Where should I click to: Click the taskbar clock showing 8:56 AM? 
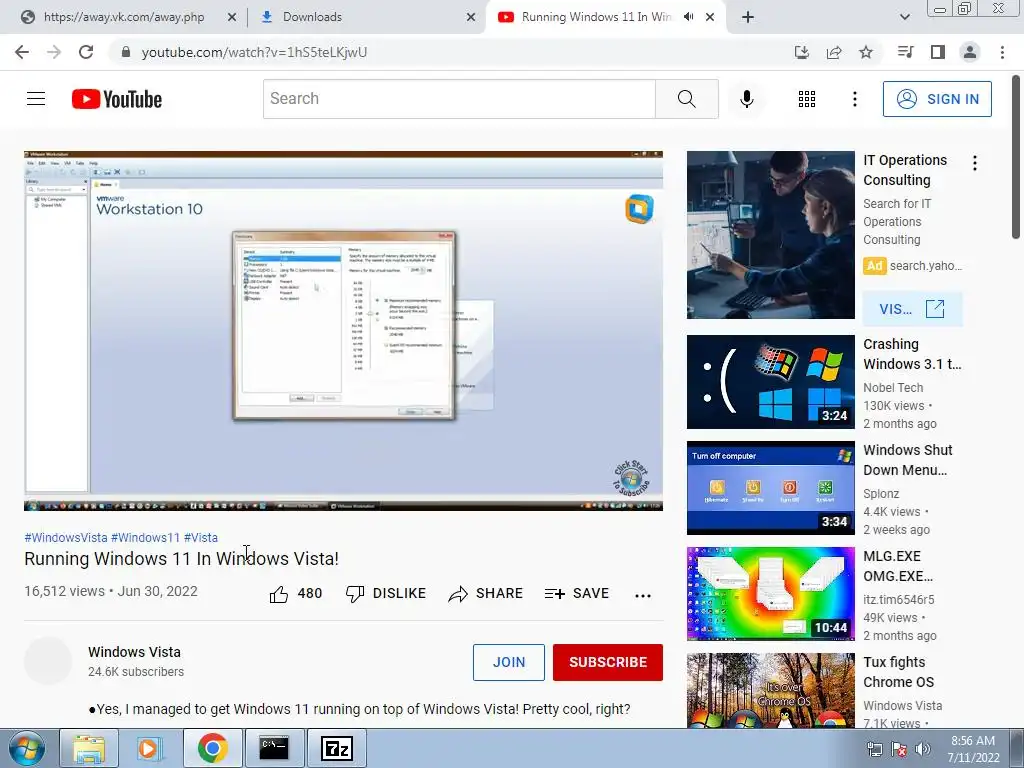click(973, 749)
